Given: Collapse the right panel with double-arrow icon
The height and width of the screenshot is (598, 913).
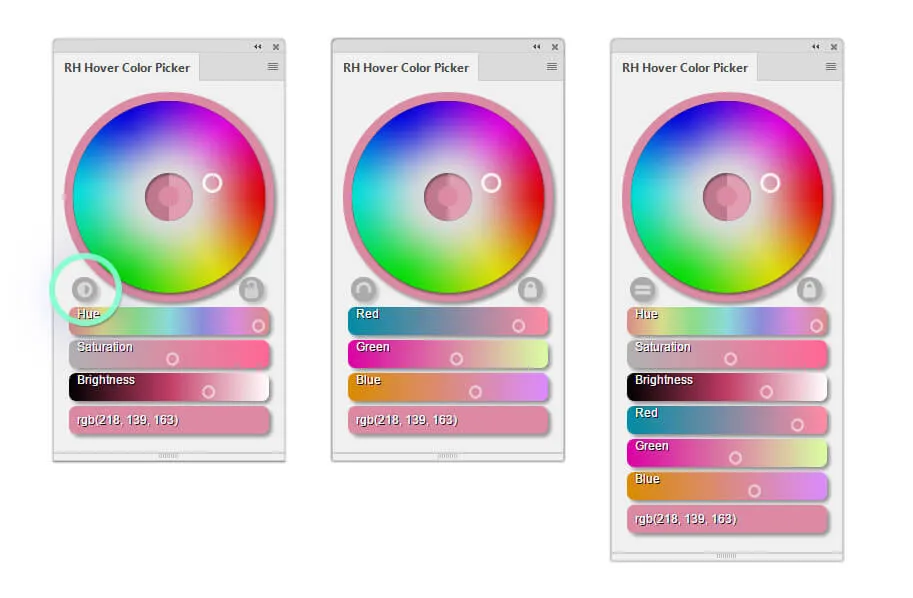Looking at the screenshot, I should coord(816,46).
